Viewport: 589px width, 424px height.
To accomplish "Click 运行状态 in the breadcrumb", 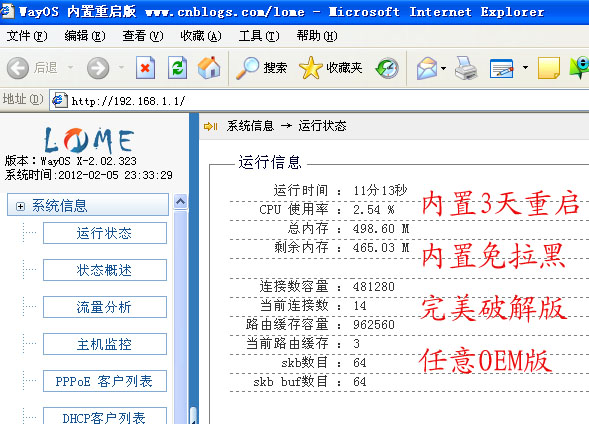I will [322, 126].
